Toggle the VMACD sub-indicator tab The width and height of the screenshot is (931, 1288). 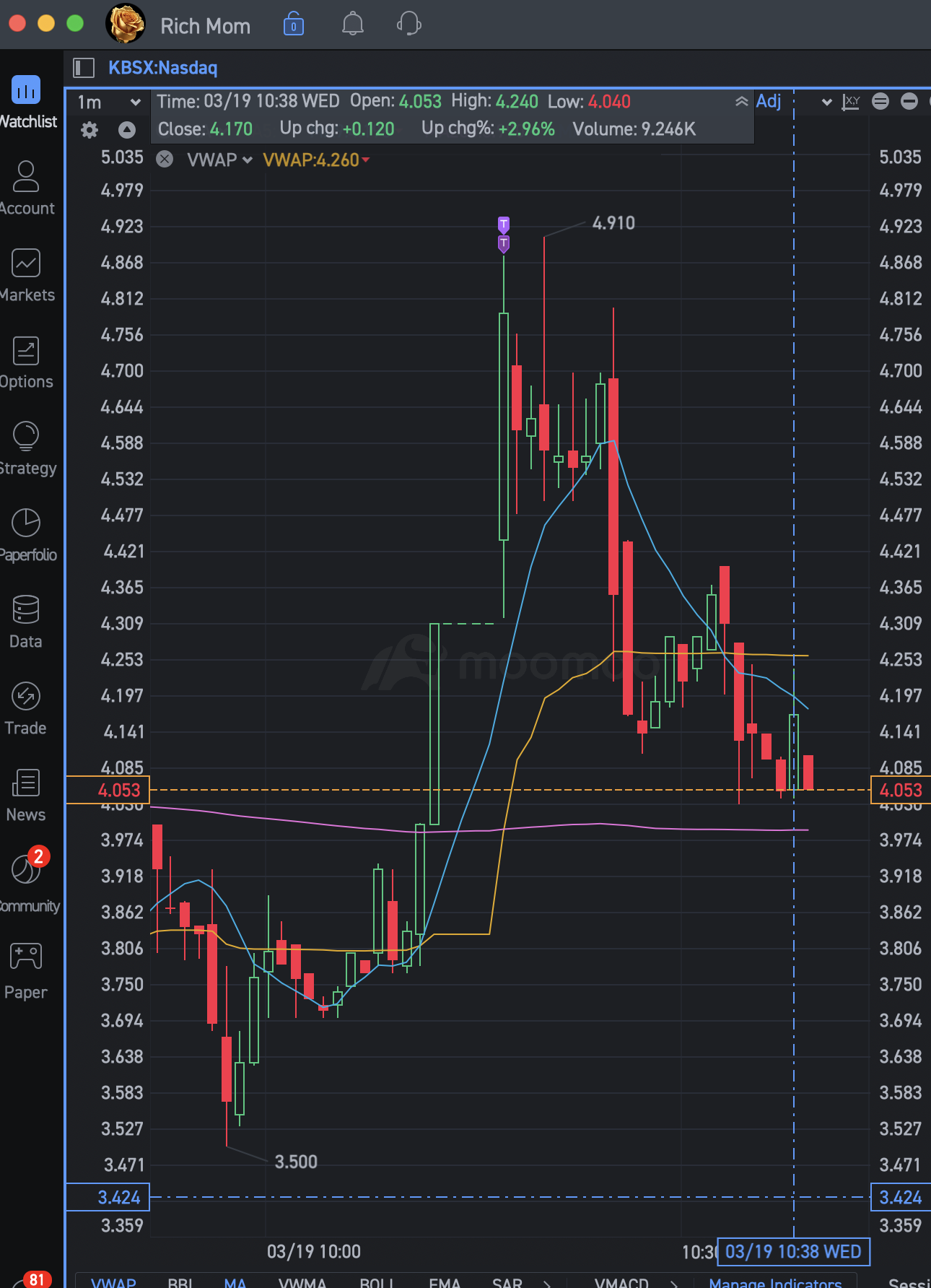coord(621,1282)
